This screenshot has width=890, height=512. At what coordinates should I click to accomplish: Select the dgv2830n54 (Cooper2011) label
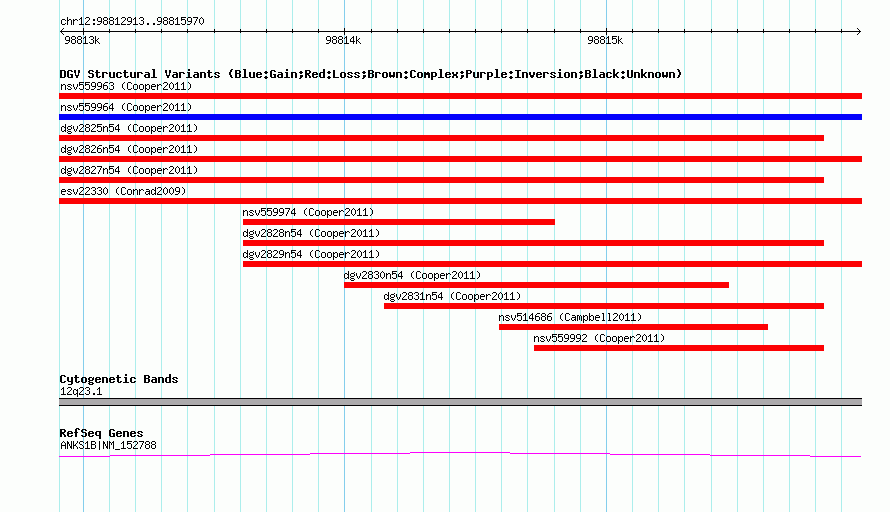(412, 275)
